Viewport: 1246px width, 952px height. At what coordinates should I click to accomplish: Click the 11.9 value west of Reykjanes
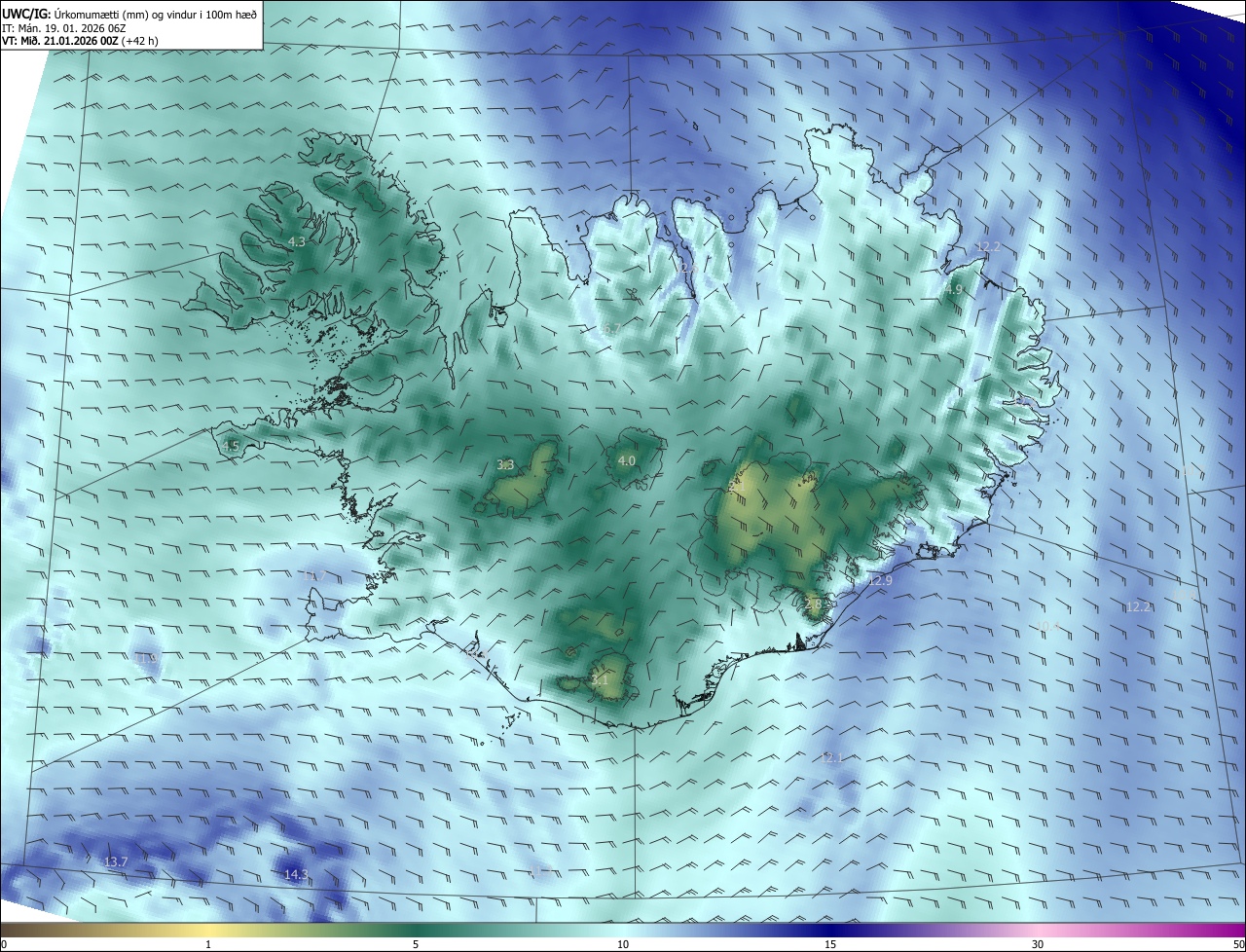(x=146, y=659)
